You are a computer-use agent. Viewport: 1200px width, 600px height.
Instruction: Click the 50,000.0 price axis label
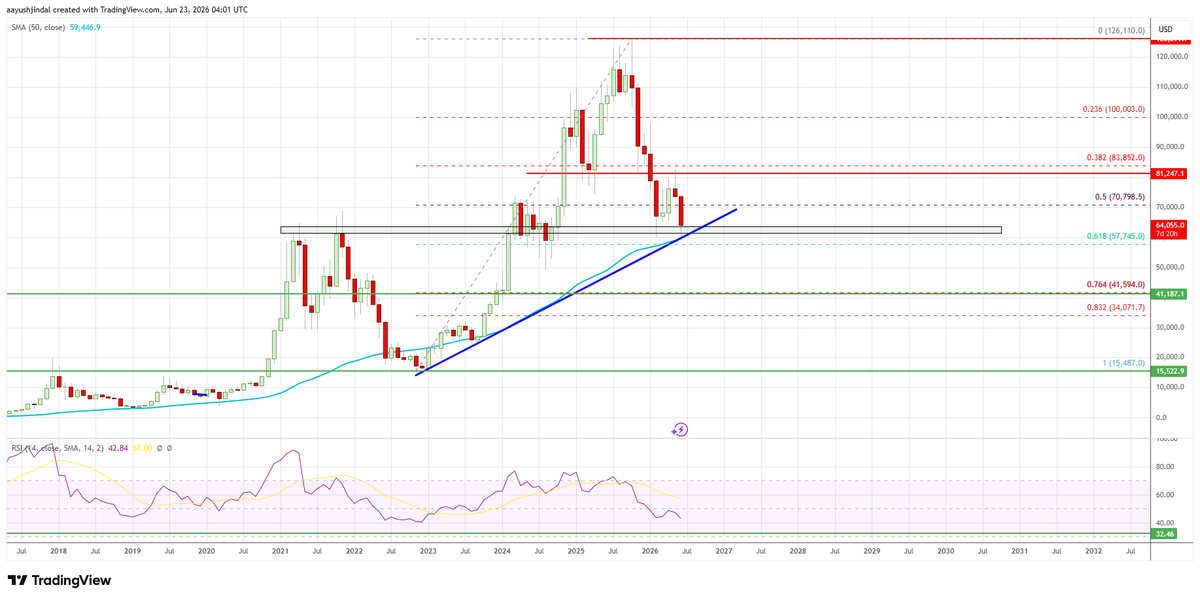[1171, 267]
